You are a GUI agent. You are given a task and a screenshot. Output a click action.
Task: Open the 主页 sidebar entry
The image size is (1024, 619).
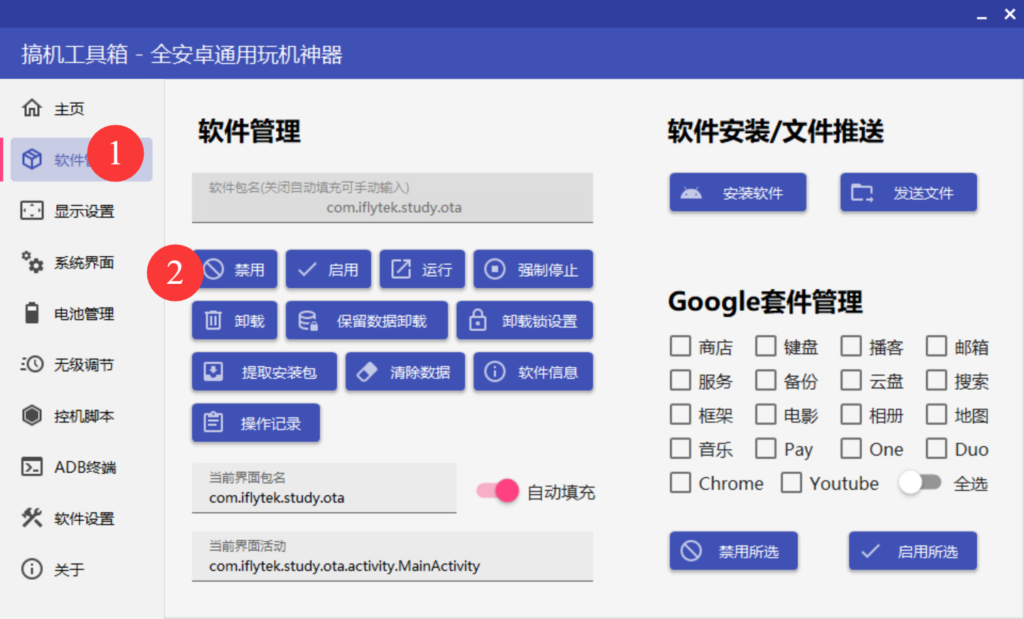[82, 108]
